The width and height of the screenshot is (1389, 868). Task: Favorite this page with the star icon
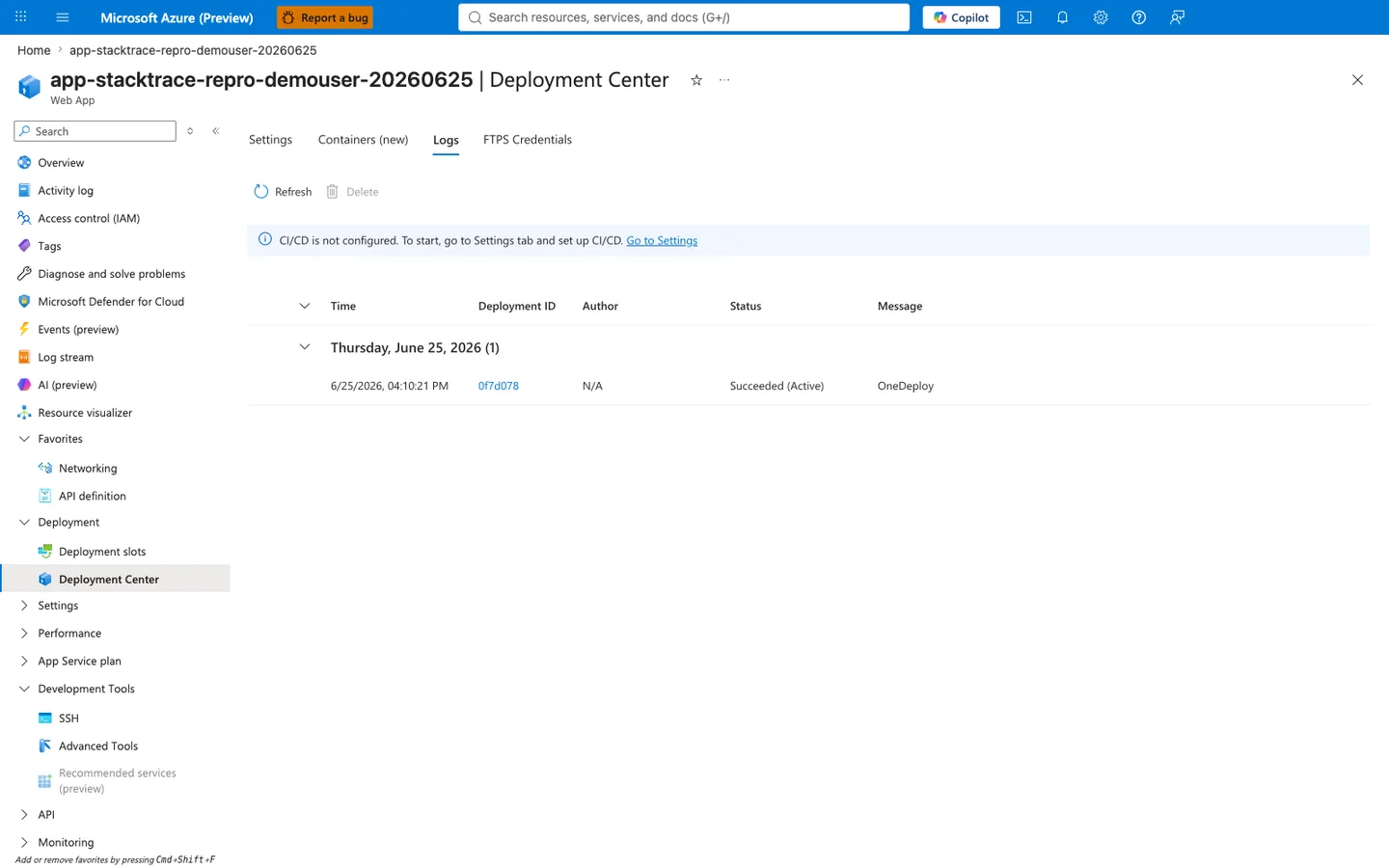[696, 80]
